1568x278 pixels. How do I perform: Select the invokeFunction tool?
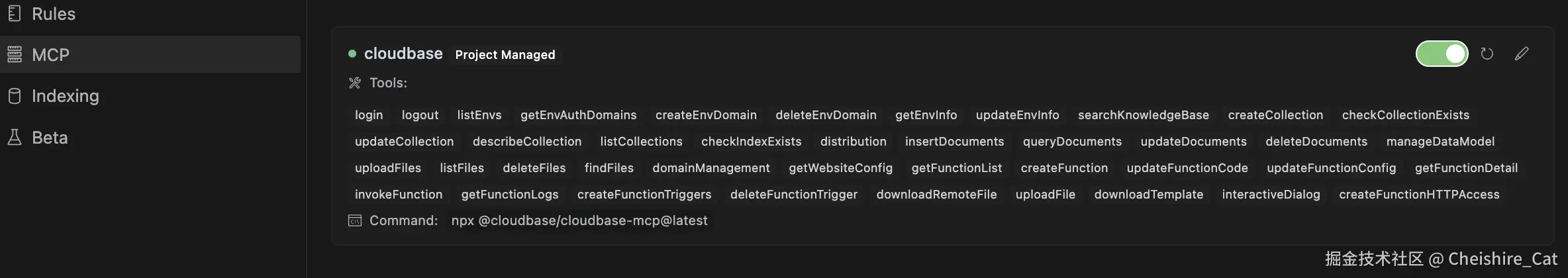point(399,195)
